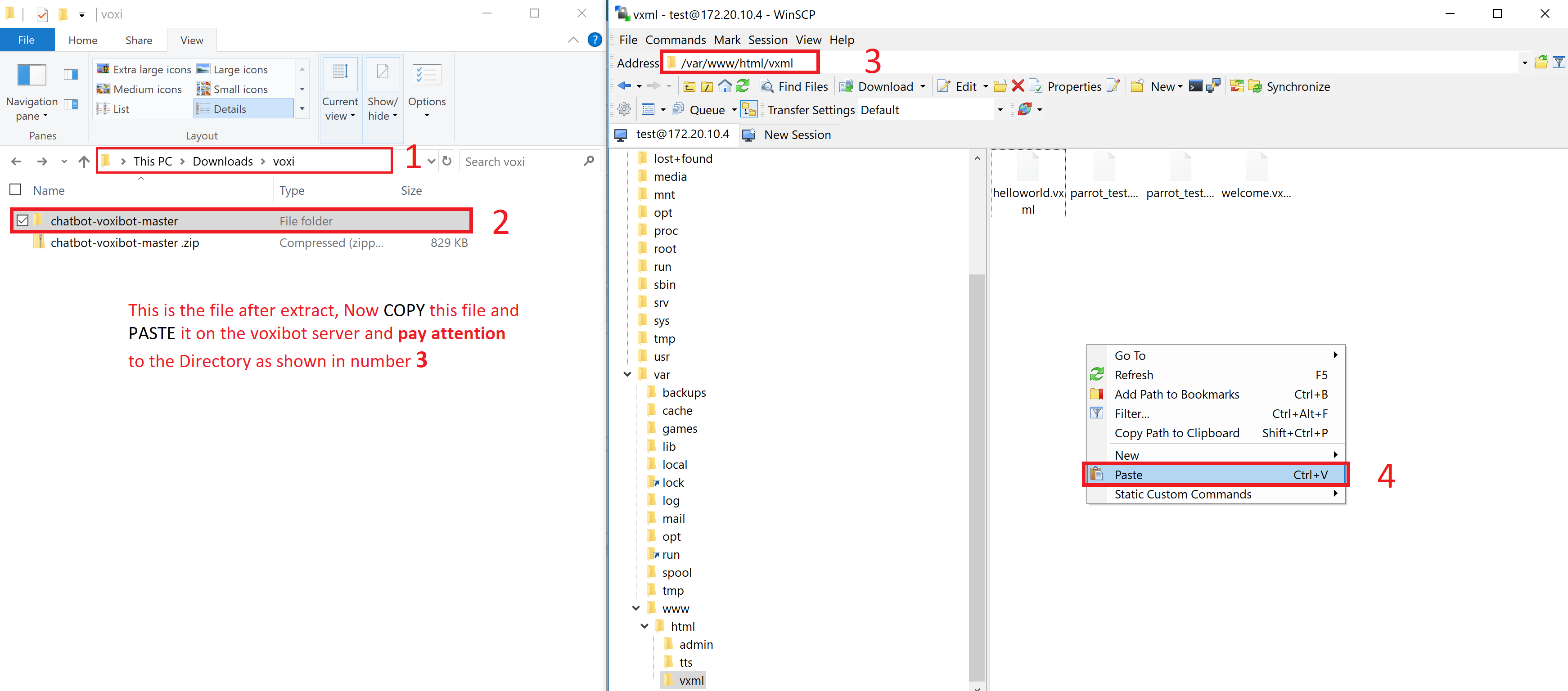Image resolution: width=1568 pixels, height=691 pixels.
Task: Collapse the var folder in tree
Action: click(627, 375)
